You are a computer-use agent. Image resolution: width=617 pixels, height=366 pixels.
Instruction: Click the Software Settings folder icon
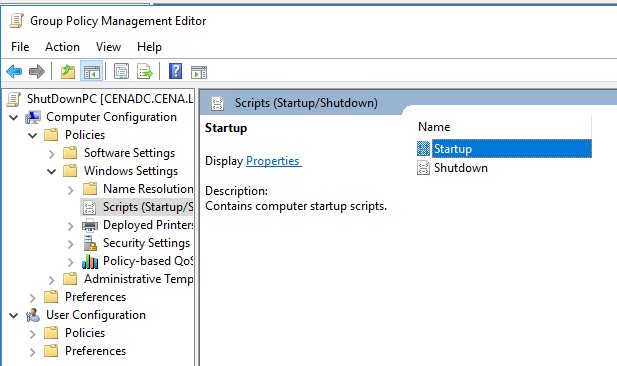pos(70,153)
